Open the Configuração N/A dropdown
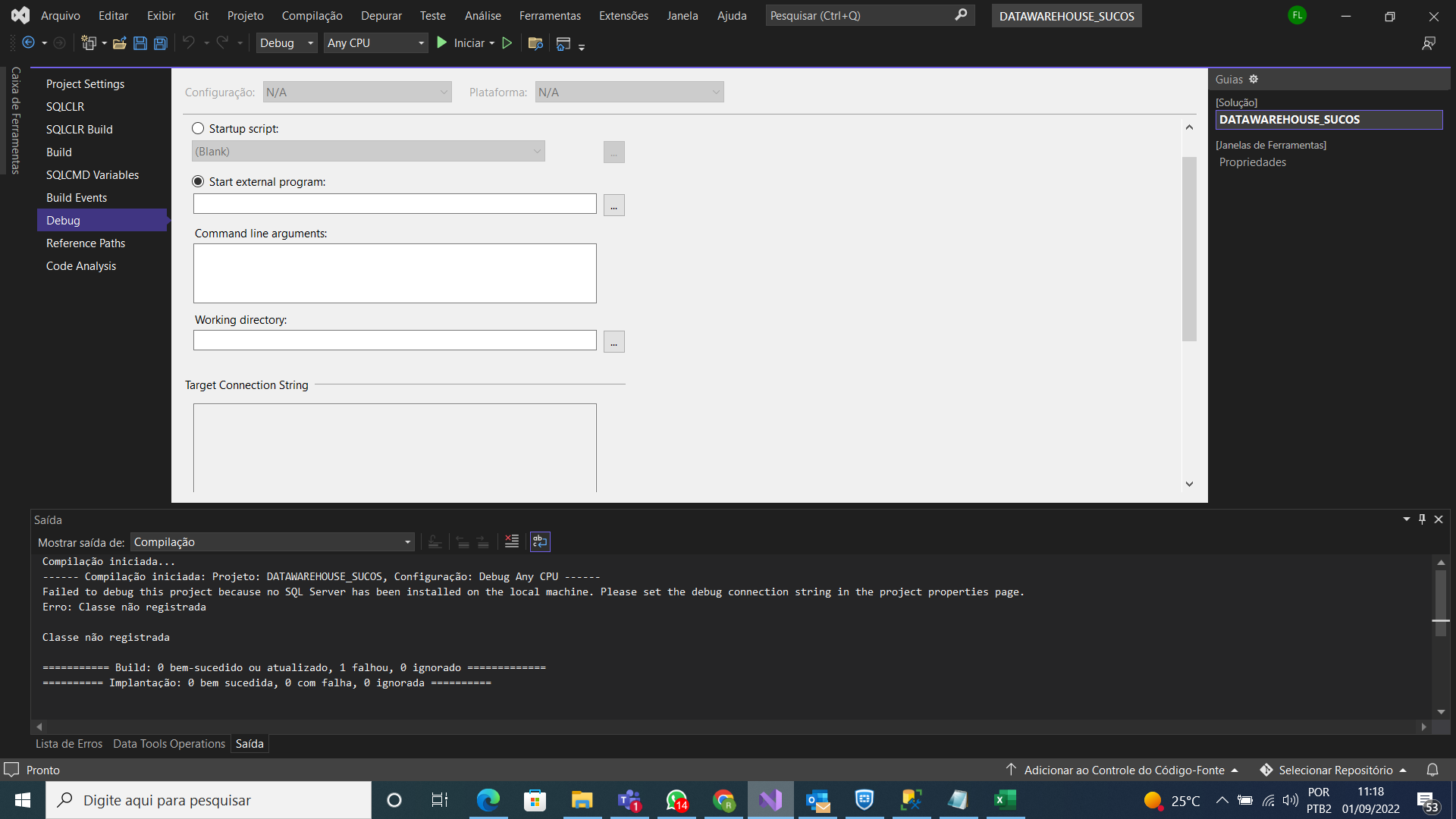 pyautogui.click(x=357, y=92)
